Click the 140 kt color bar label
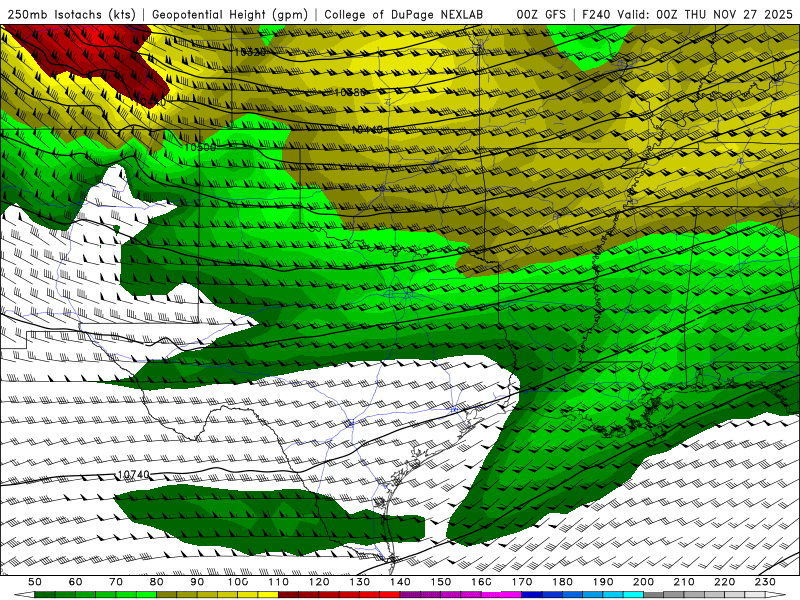Viewport: 800px width, 600px height. 400,582
